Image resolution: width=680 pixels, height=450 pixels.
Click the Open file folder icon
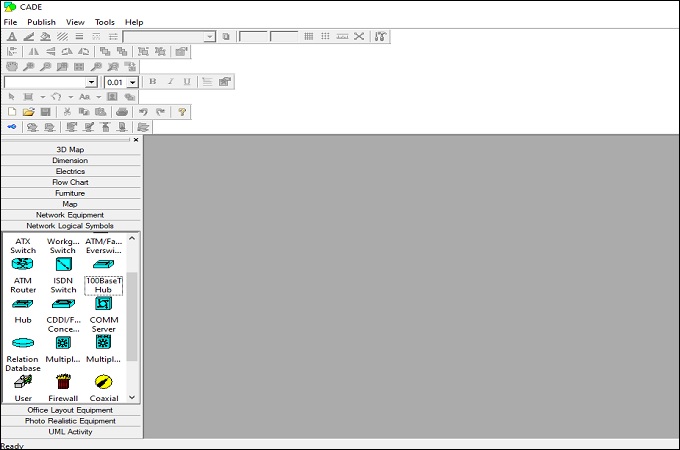(x=28, y=112)
